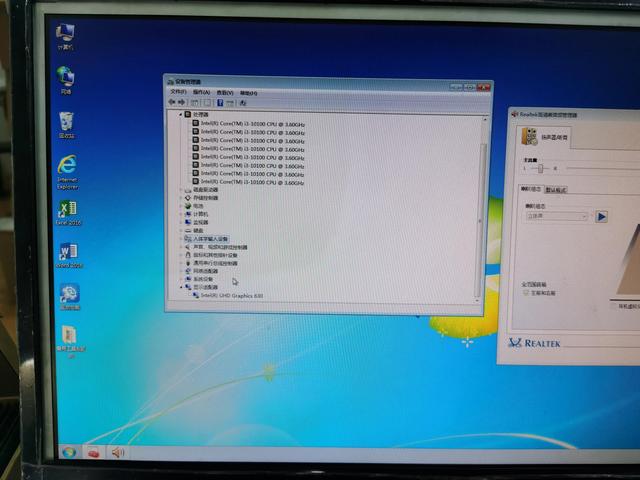Select the 电池 (Batteries) category
The height and width of the screenshot is (480, 640).
[198, 206]
